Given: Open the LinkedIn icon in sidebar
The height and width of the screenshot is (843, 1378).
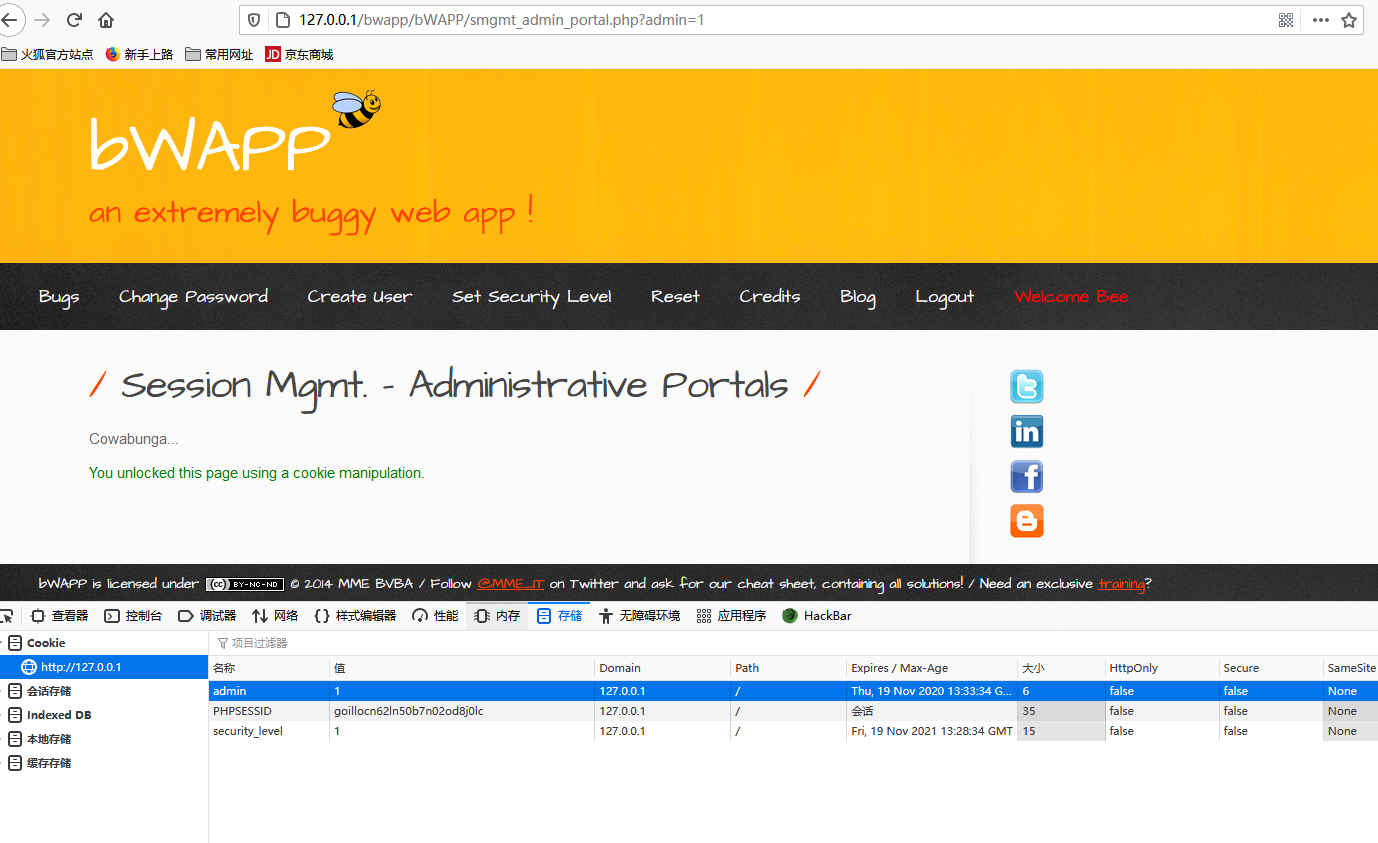Looking at the screenshot, I should click(1027, 432).
